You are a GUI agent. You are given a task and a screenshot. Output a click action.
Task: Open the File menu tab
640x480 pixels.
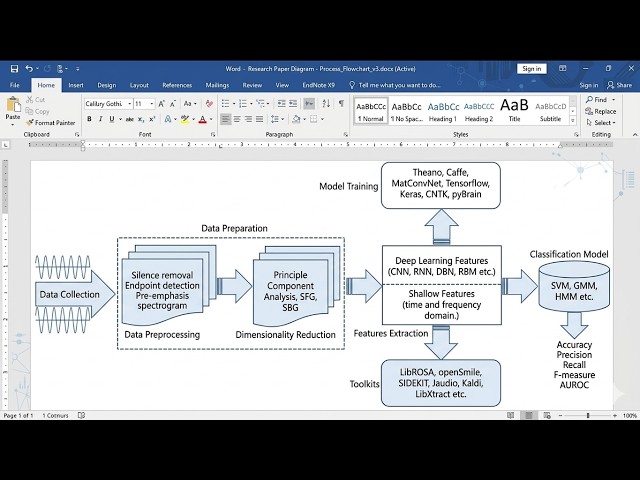pyautogui.click(x=15, y=85)
